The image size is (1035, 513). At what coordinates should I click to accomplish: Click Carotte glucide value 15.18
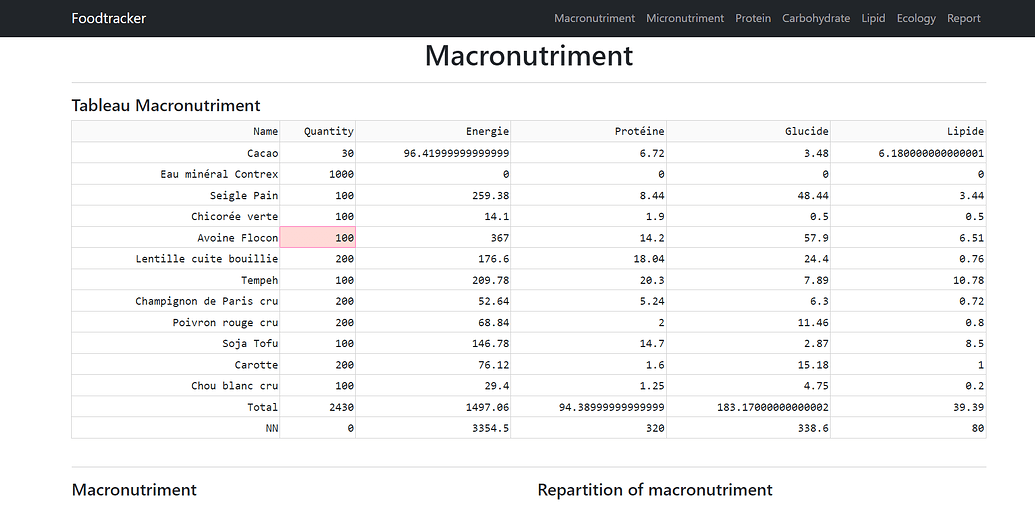749,364
